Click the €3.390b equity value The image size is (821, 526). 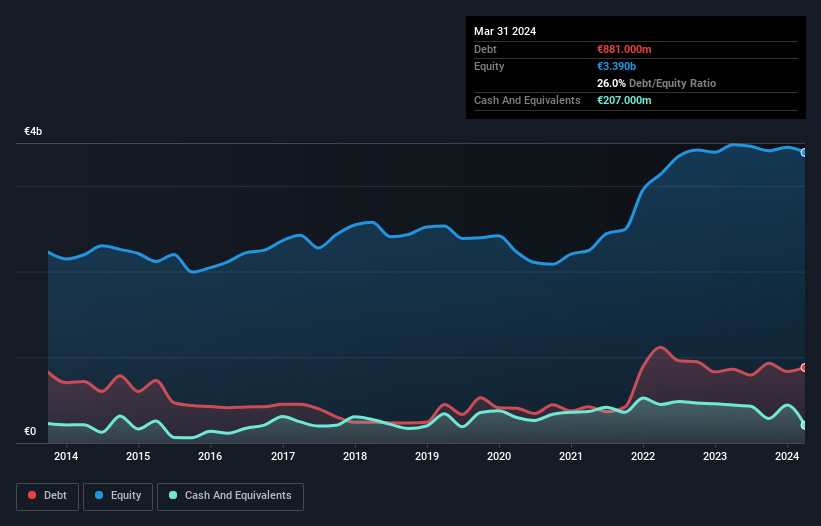616,66
